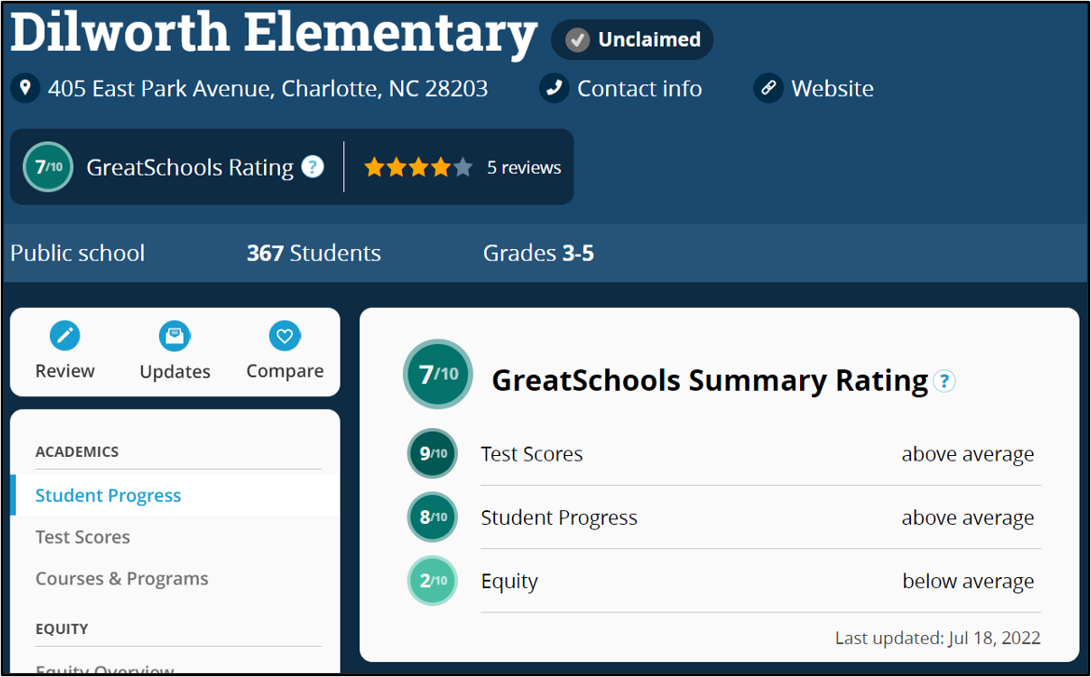
Task: Click the Review label under pencil
Action: [x=65, y=371]
